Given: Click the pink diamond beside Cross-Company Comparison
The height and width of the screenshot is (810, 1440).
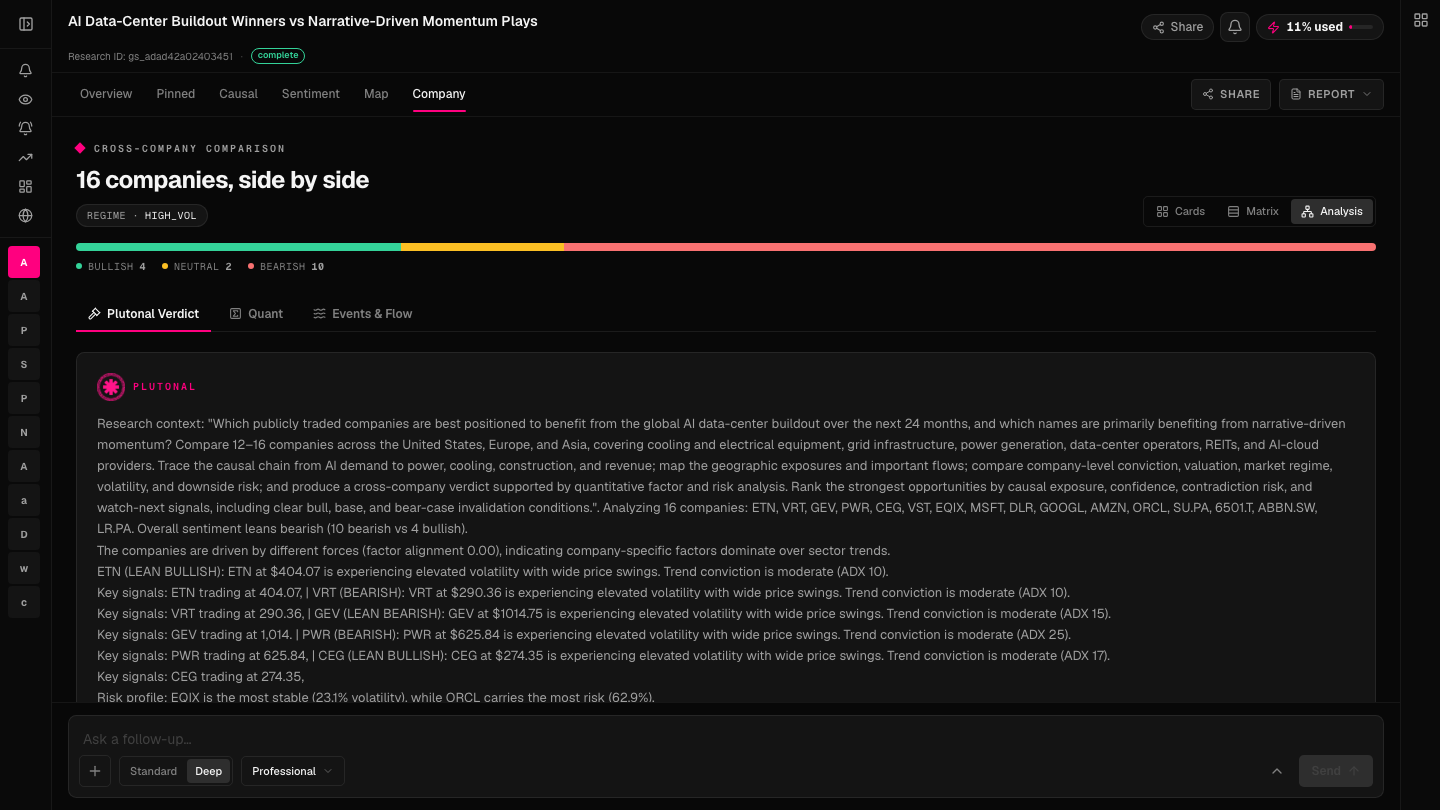Looking at the screenshot, I should point(80,148).
